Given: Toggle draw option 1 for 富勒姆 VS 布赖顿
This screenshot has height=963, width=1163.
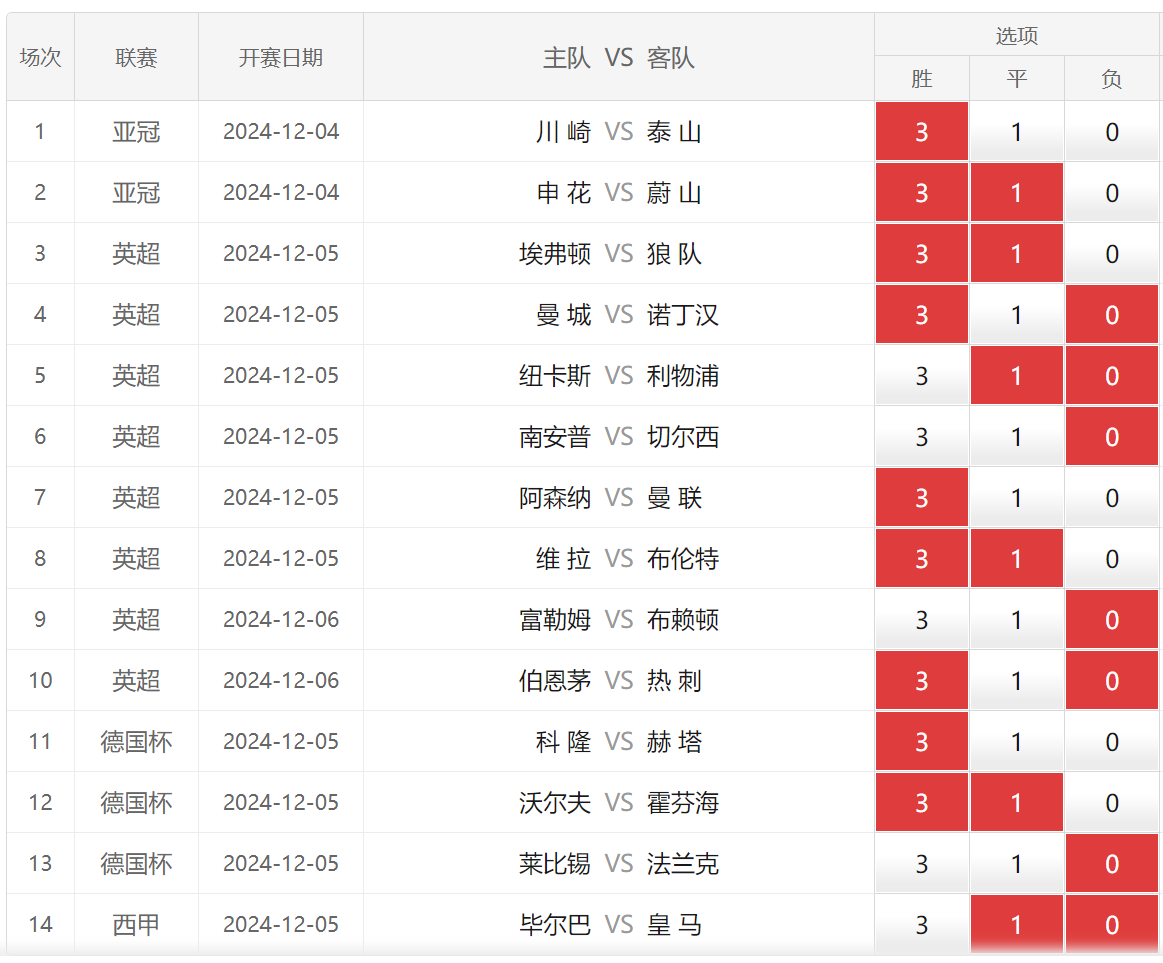Looking at the screenshot, I should point(1016,619).
